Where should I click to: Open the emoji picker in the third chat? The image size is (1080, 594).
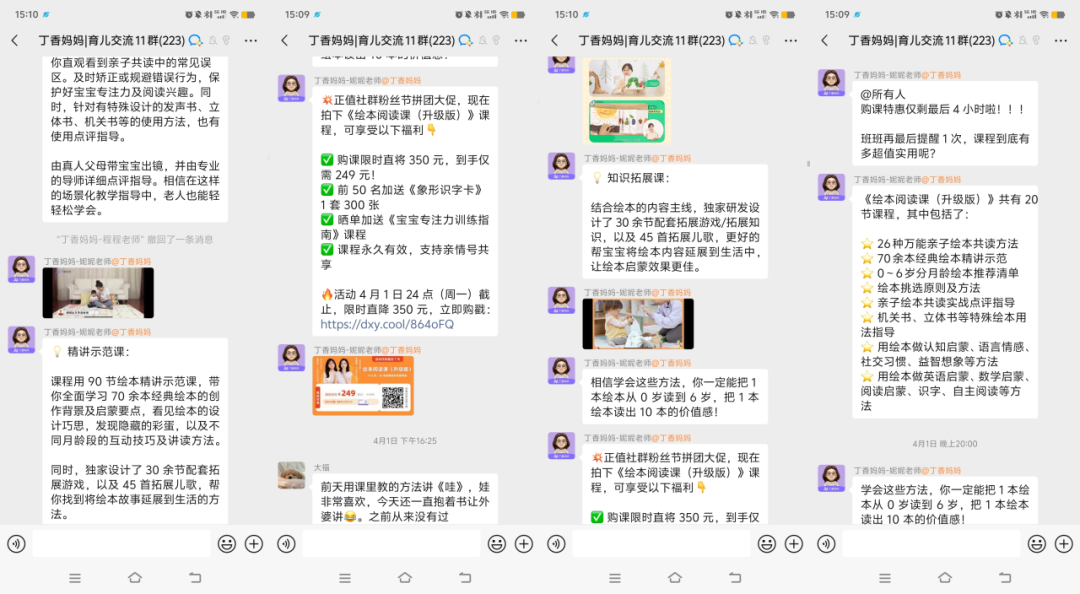[x=767, y=544]
